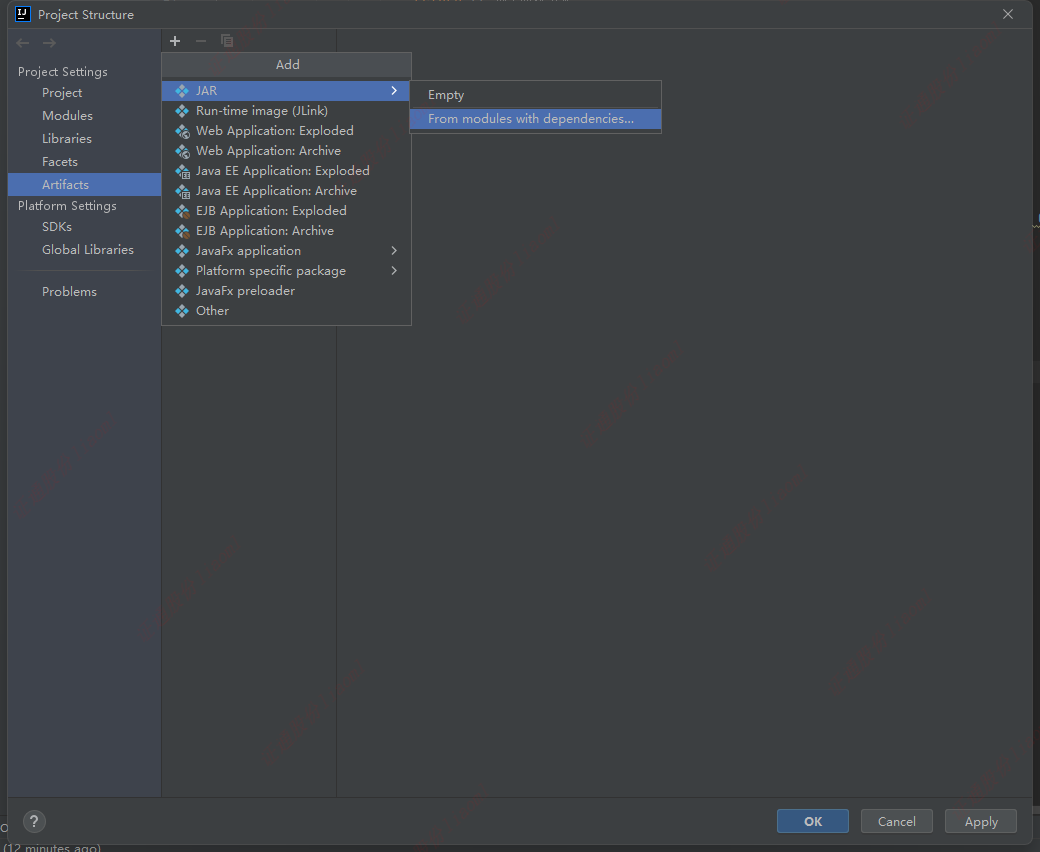Screen dimensions: 1040x852
Task: Choose EJB Application: Exploded entry
Action: pos(286,210)
